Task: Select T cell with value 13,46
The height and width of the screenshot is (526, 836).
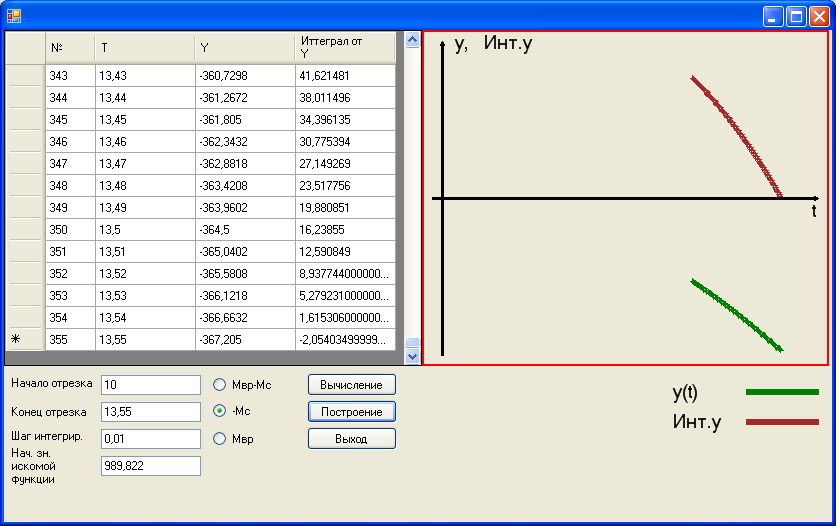Action: [145, 142]
